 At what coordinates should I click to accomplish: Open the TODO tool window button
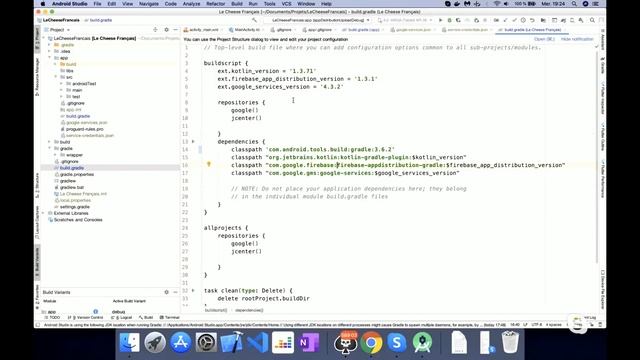click(52, 318)
